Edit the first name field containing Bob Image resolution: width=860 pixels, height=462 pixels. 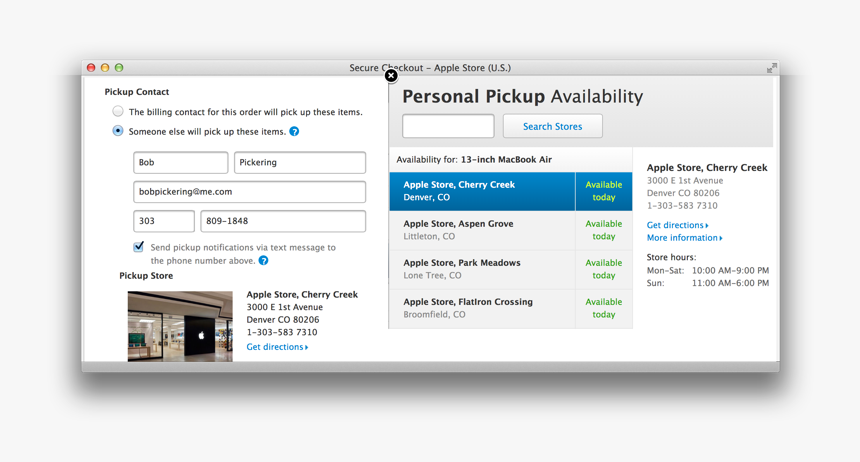180,162
